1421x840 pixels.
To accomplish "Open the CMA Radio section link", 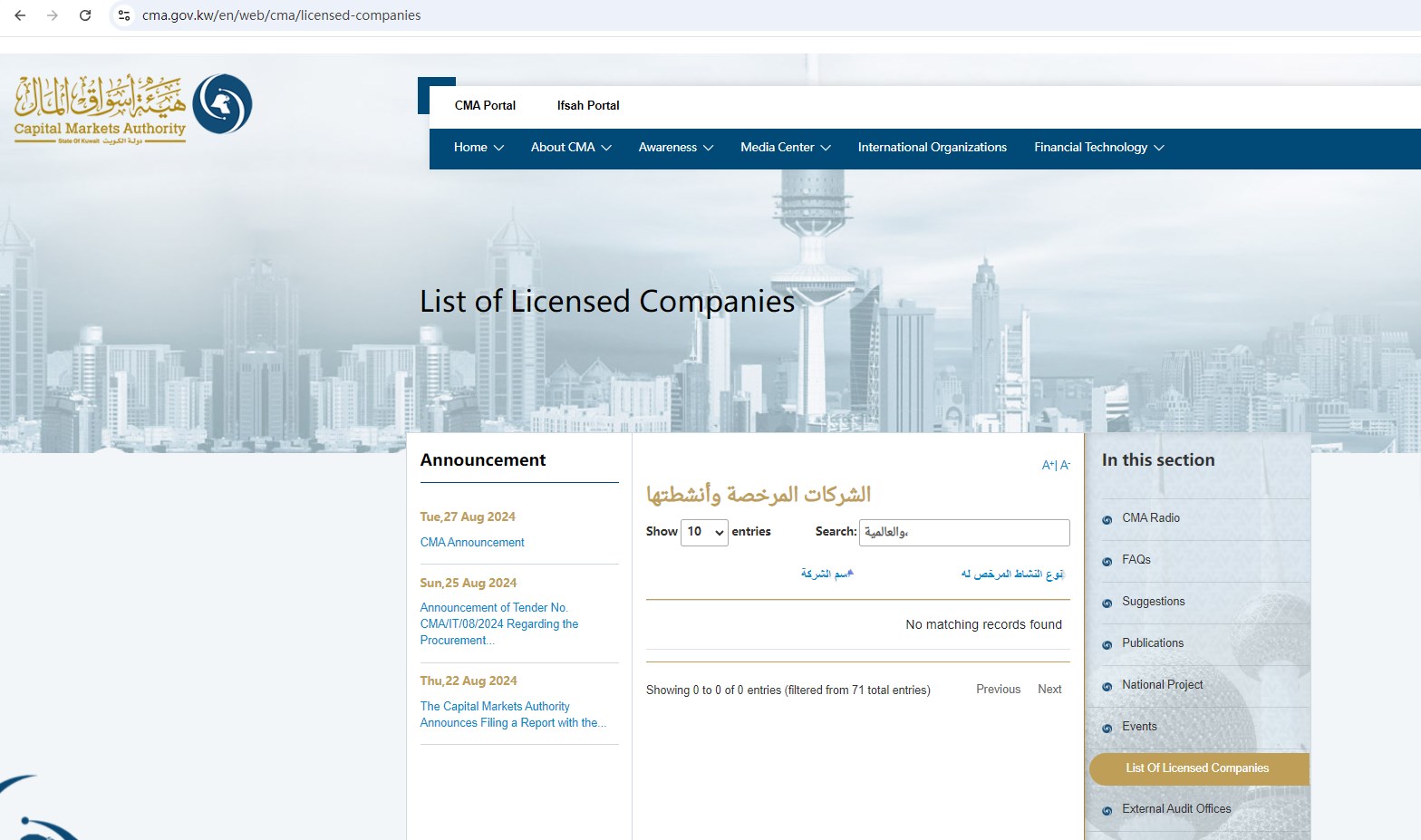I will (x=1151, y=517).
